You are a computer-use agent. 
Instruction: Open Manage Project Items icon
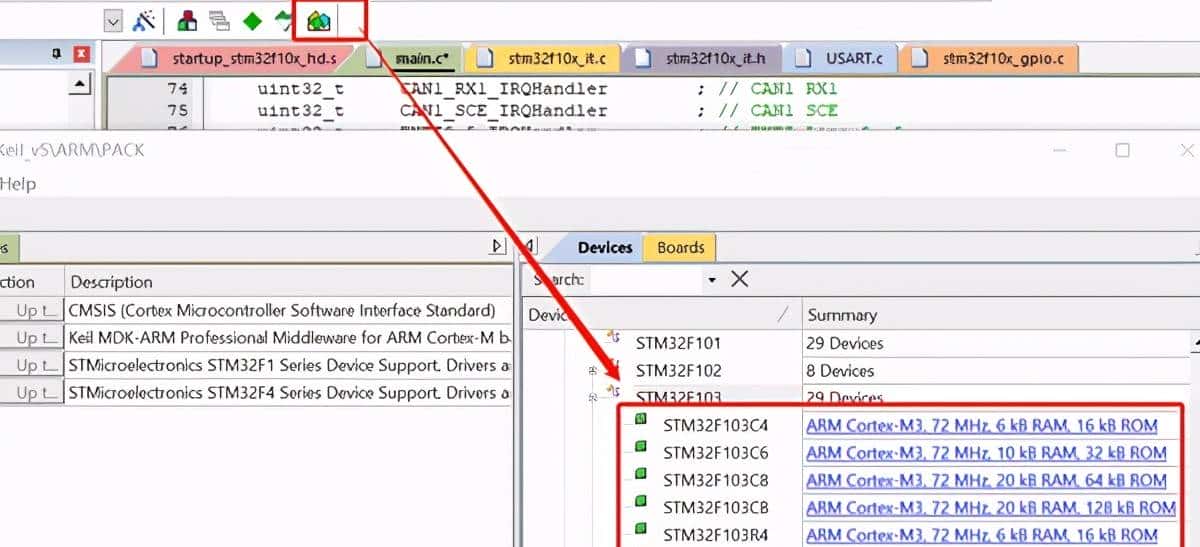tap(187, 20)
